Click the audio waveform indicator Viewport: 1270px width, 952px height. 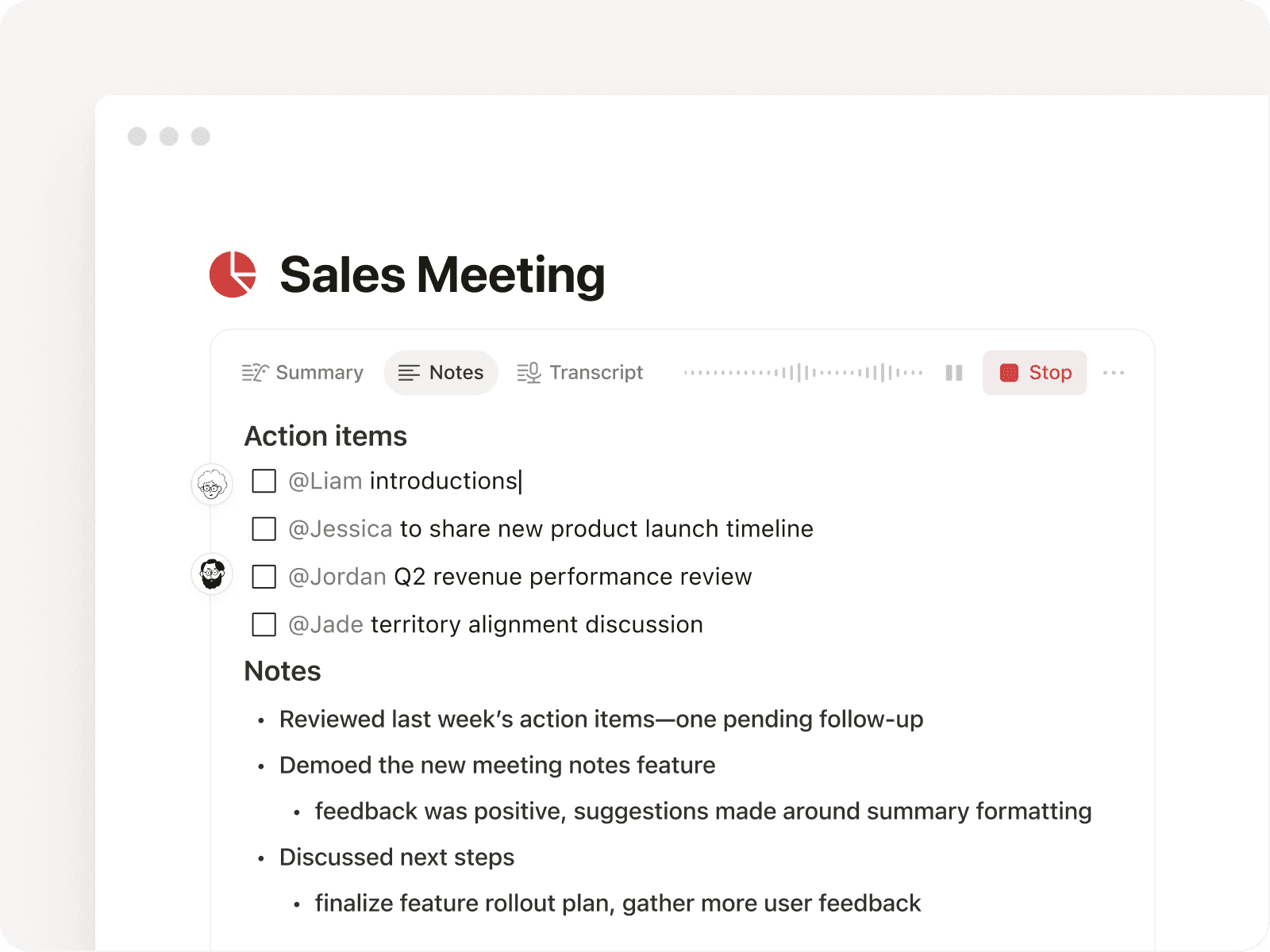tap(802, 373)
